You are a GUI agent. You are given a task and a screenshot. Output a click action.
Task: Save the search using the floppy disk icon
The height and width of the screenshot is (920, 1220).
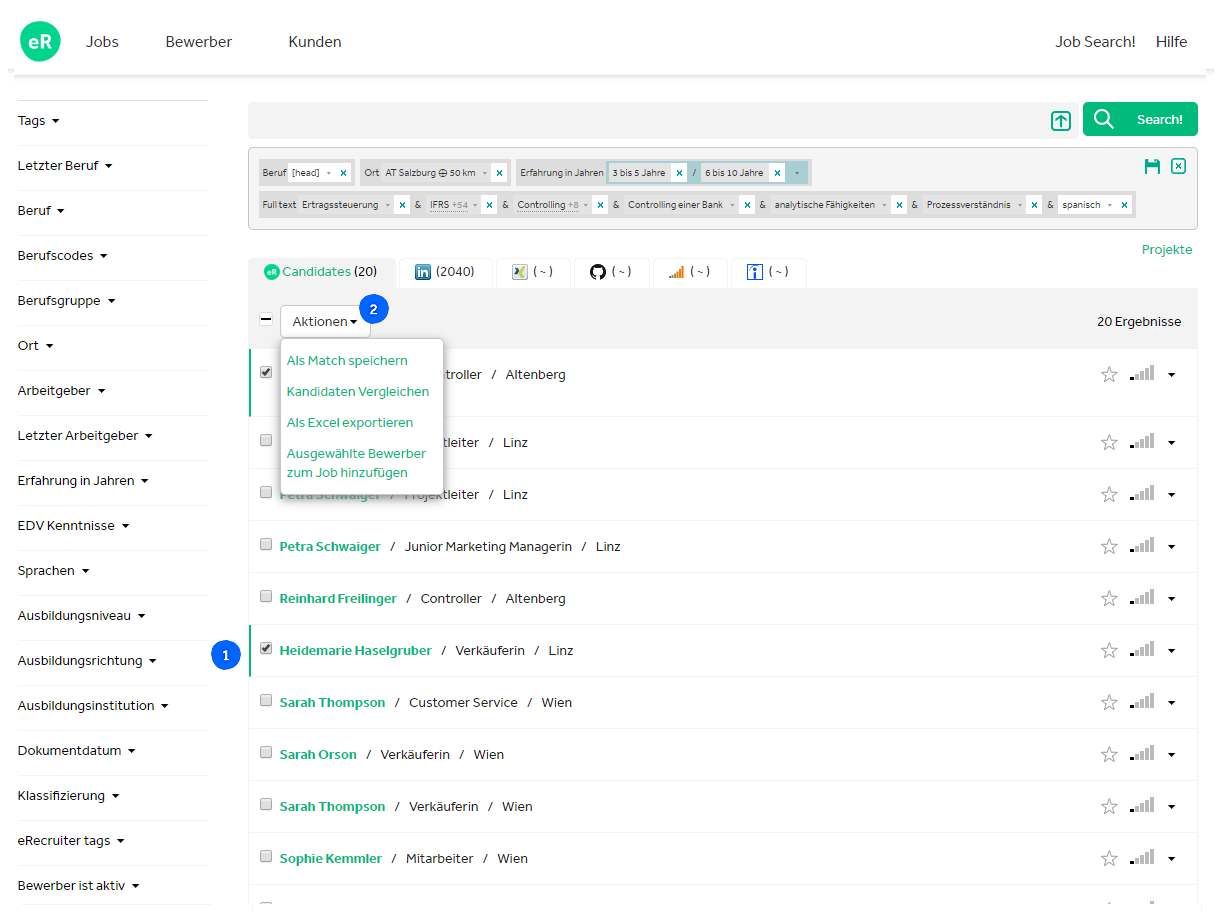coord(1152,166)
